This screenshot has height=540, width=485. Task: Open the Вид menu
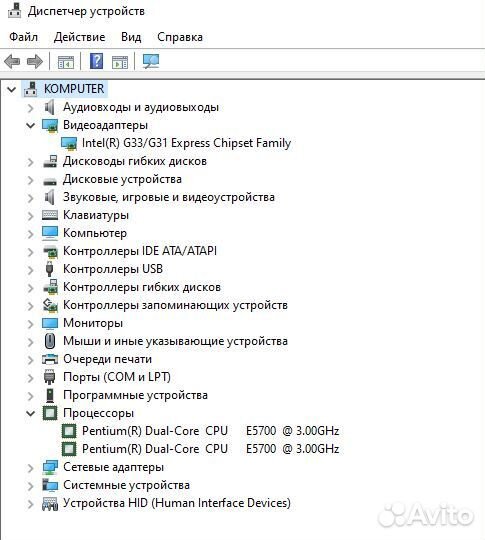[x=131, y=37]
